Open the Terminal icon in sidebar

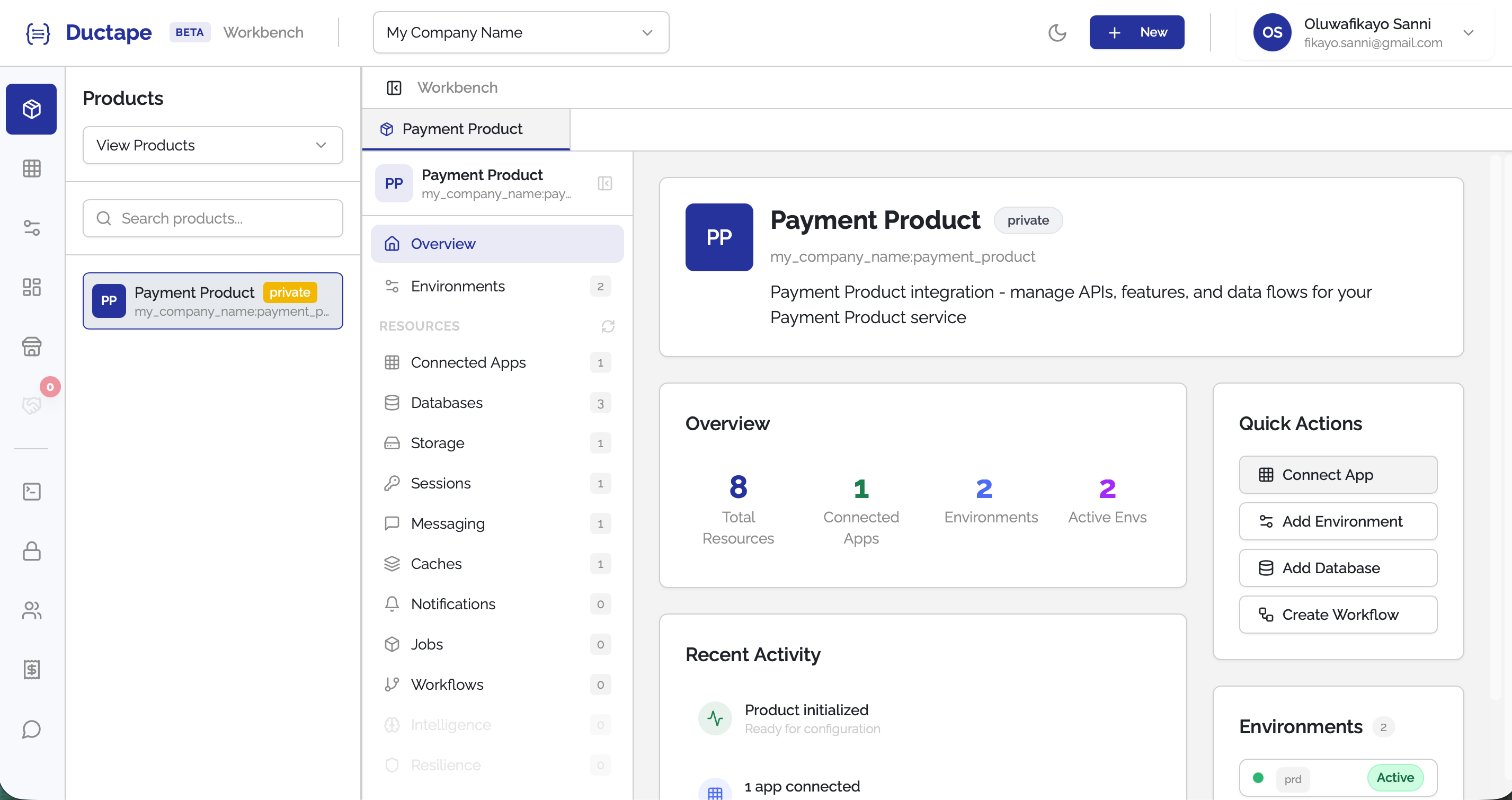[31, 492]
